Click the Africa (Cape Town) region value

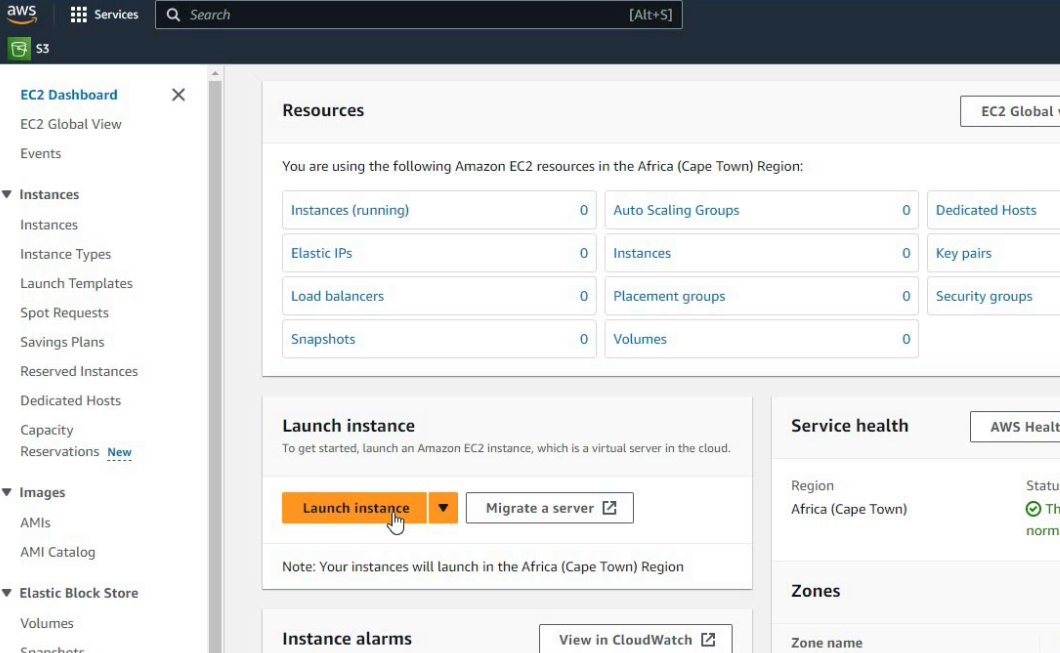tap(848, 509)
